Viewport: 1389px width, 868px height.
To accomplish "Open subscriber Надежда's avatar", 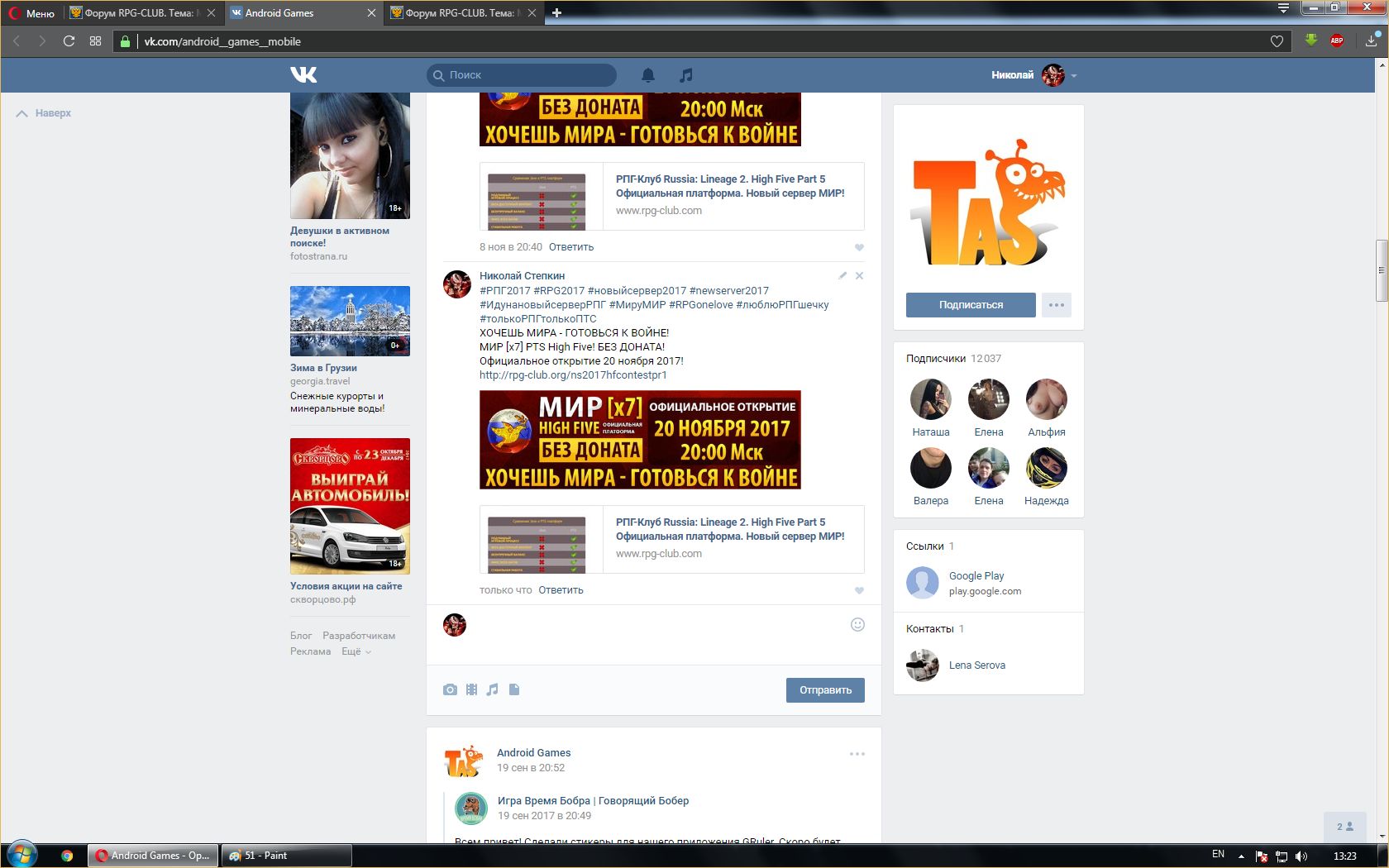I will pos(1047,468).
